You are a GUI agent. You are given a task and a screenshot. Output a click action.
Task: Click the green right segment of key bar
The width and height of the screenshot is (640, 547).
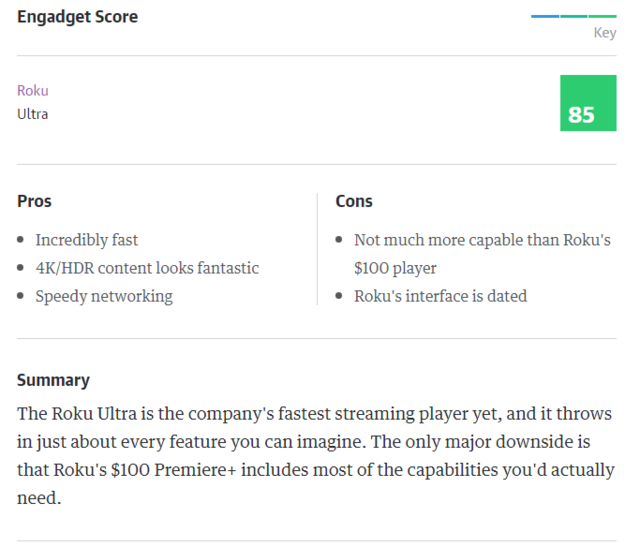pyautogui.click(x=602, y=16)
